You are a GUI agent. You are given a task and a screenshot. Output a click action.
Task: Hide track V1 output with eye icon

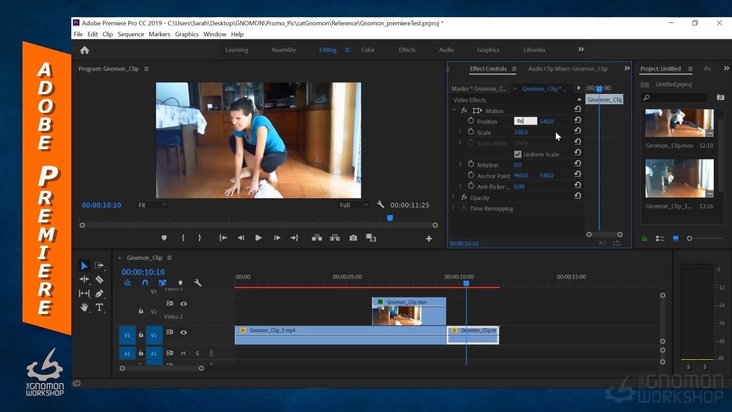(x=183, y=332)
